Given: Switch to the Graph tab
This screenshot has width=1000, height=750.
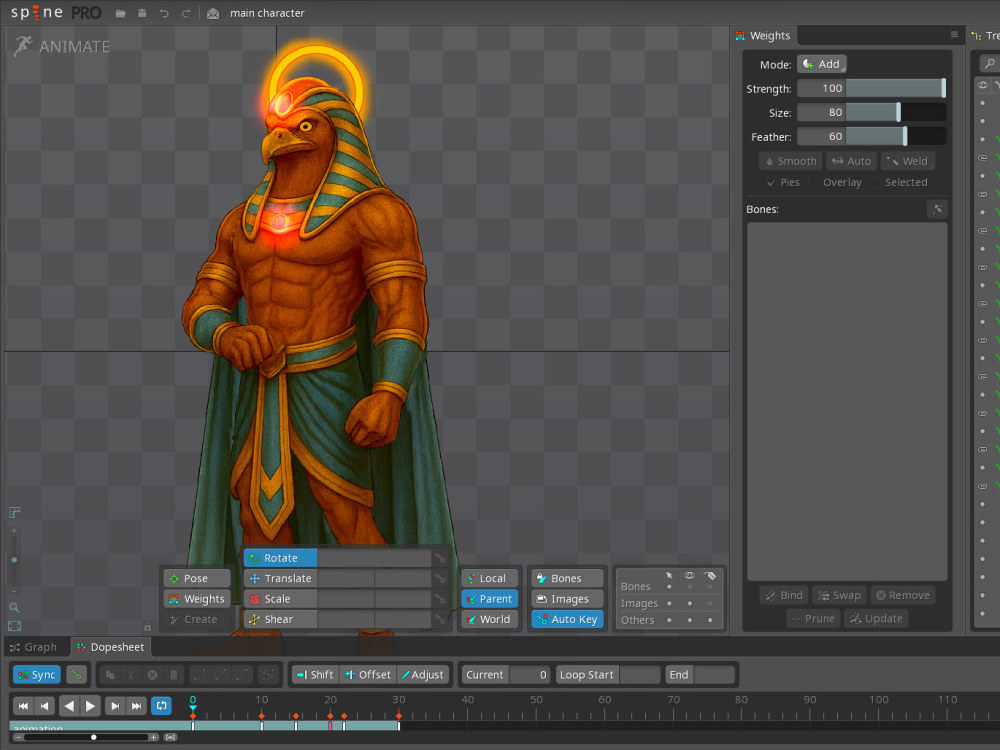Looking at the screenshot, I should [x=34, y=647].
